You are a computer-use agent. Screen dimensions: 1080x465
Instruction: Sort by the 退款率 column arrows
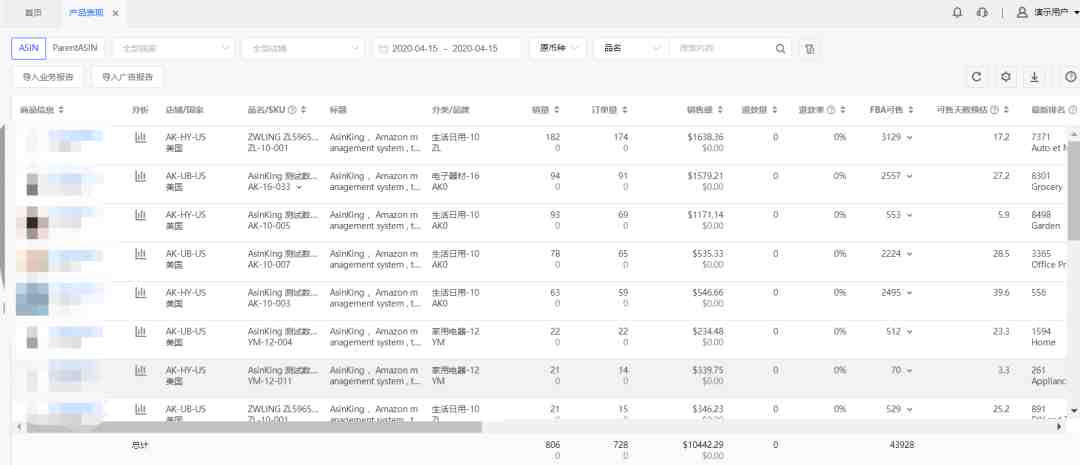pyautogui.click(x=842, y=110)
